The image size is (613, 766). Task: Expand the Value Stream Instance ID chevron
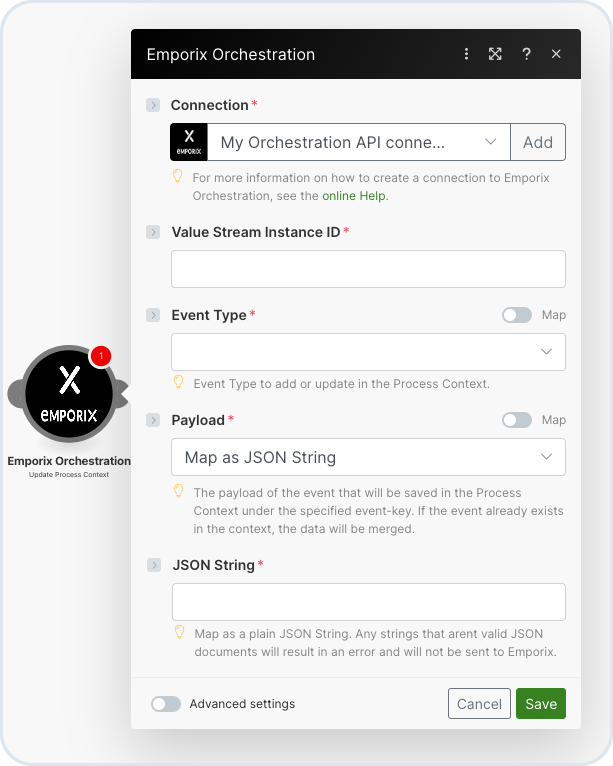point(153,232)
